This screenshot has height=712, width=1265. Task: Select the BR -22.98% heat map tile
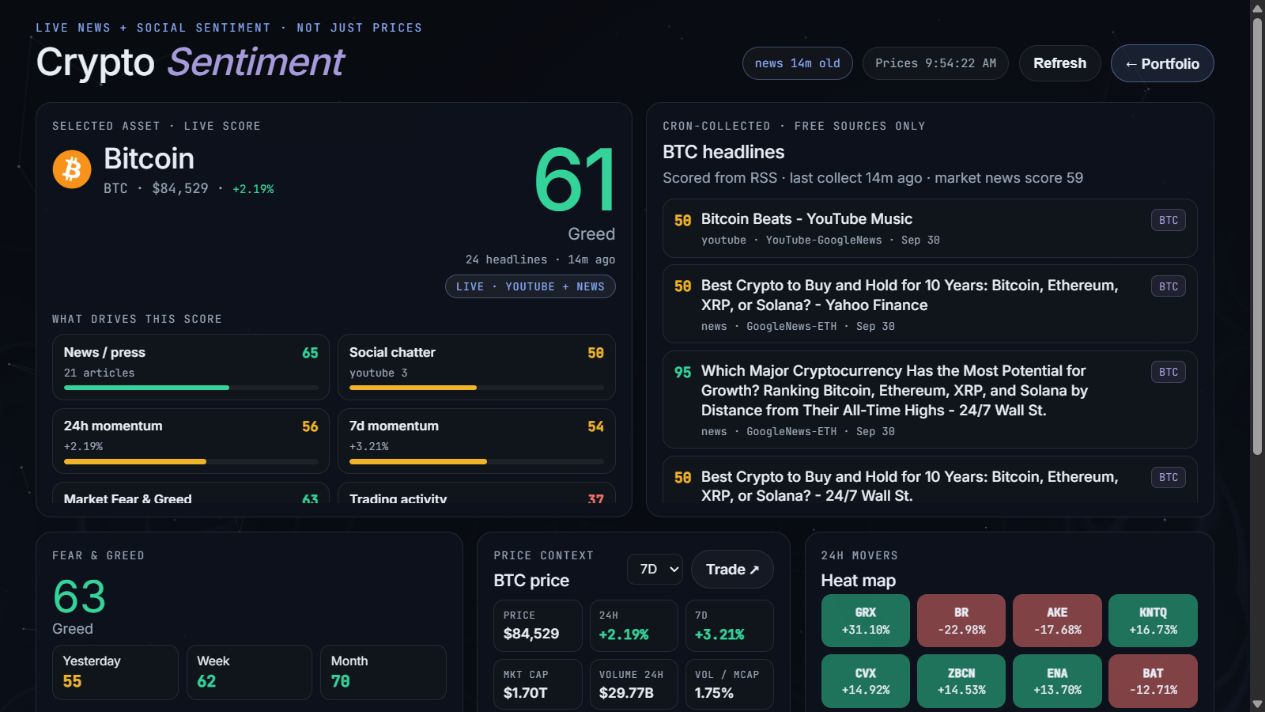coord(961,620)
